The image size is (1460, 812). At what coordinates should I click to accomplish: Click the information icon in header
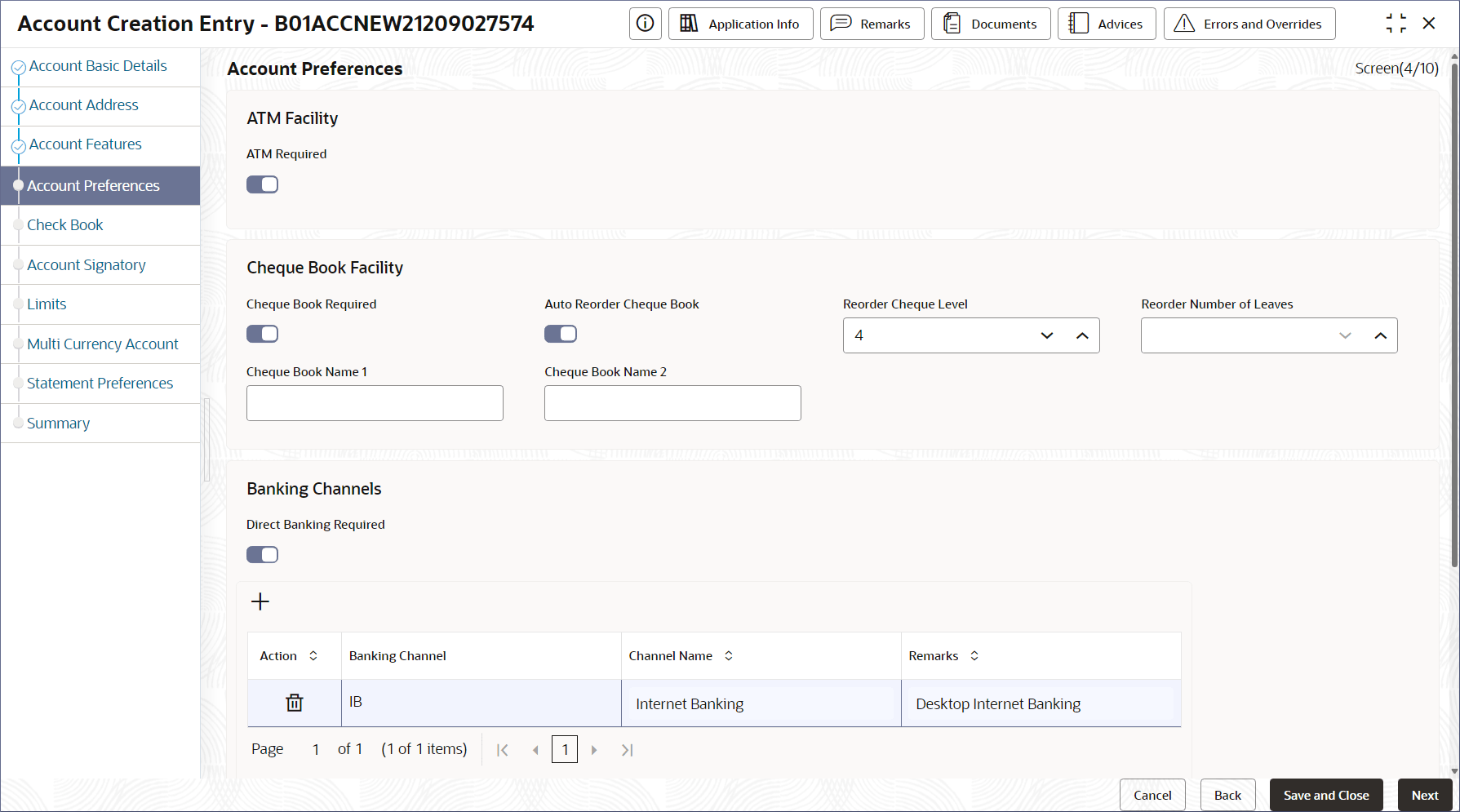[645, 24]
